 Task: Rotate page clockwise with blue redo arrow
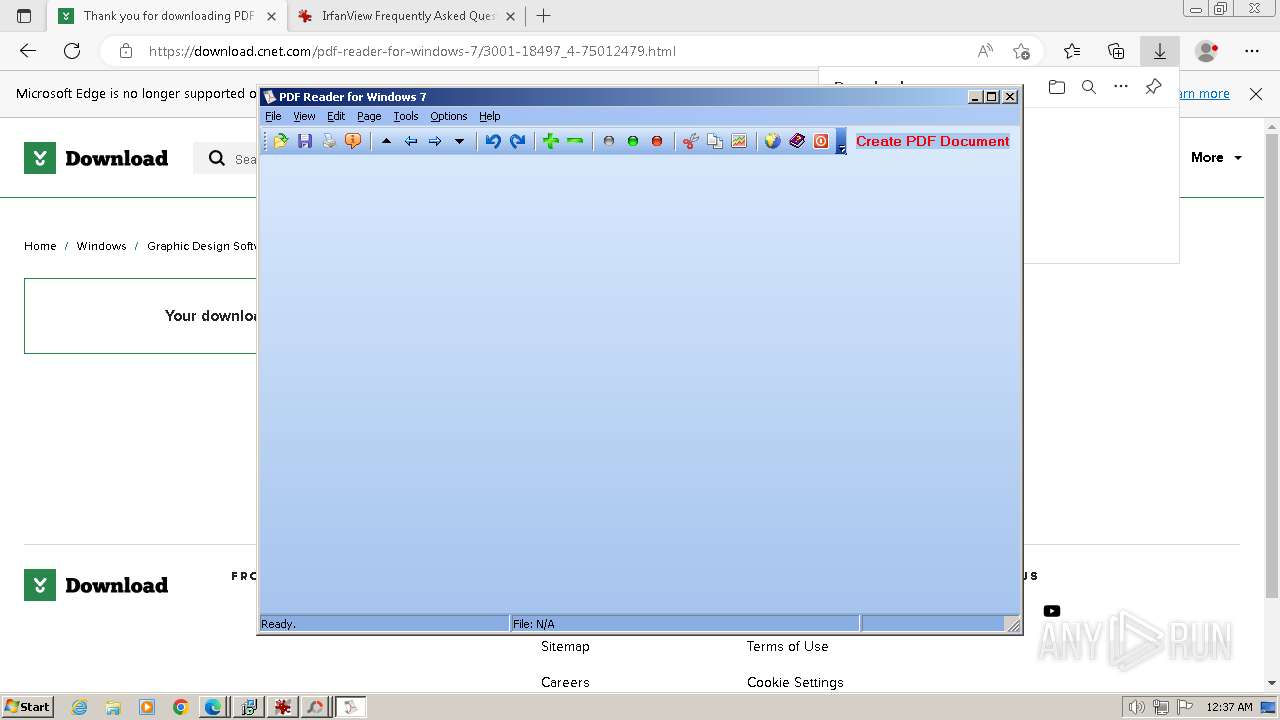click(517, 141)
